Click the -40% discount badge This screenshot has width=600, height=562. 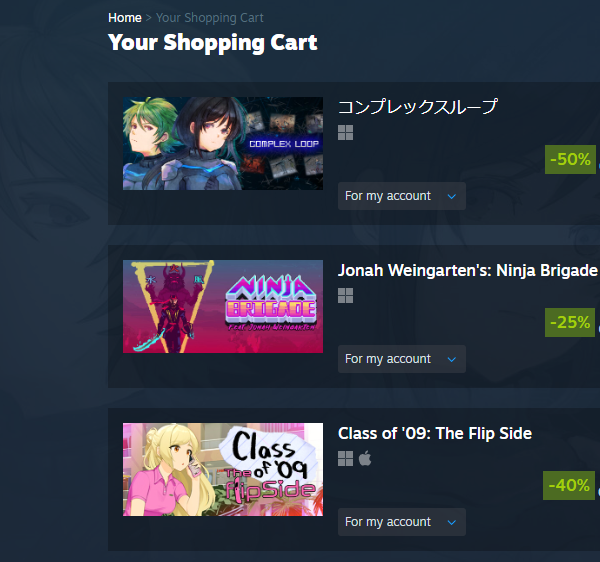569,485
